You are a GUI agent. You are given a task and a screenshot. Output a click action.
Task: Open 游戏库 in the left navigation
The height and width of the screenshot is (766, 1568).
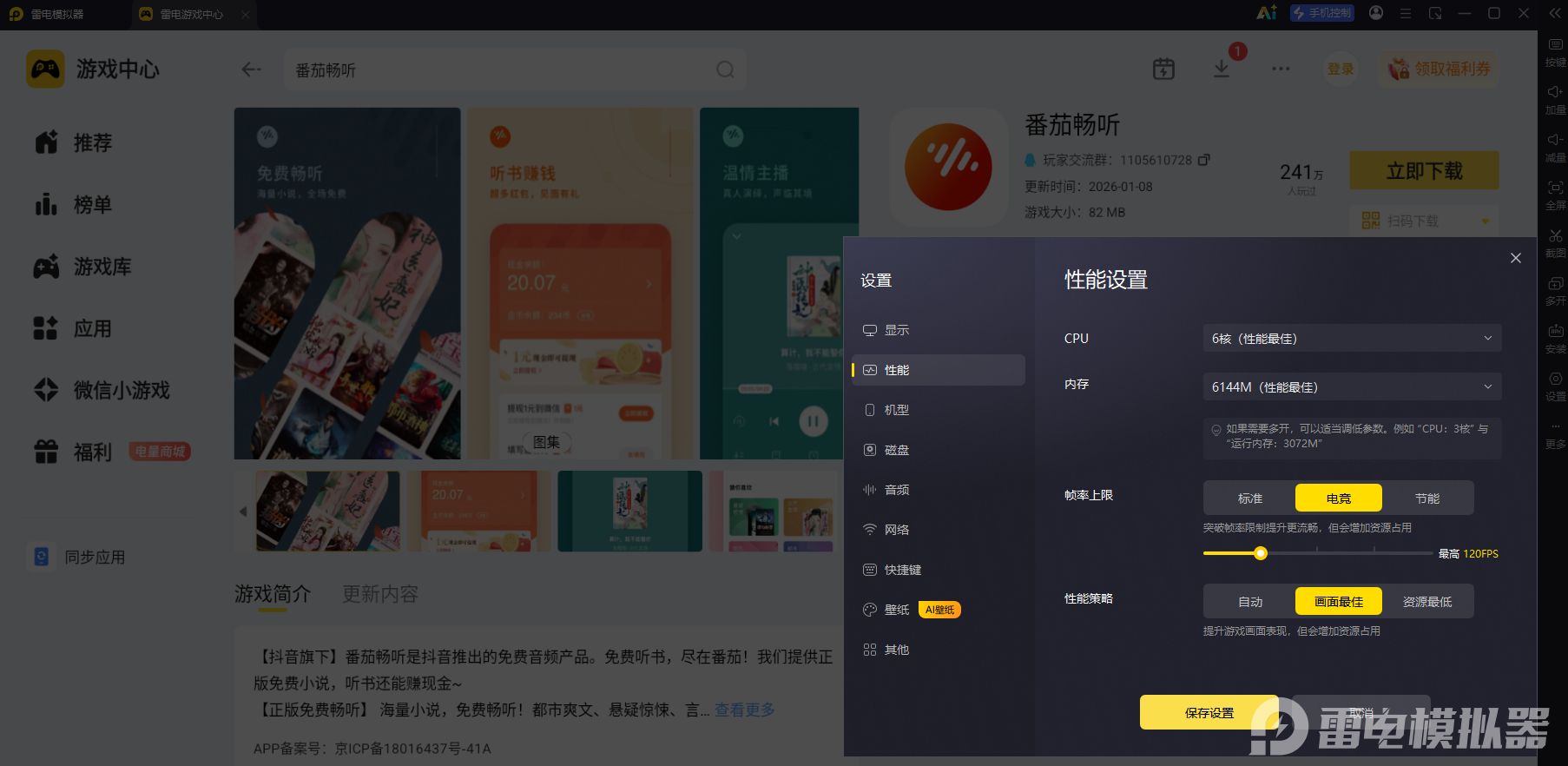point(82,267)
